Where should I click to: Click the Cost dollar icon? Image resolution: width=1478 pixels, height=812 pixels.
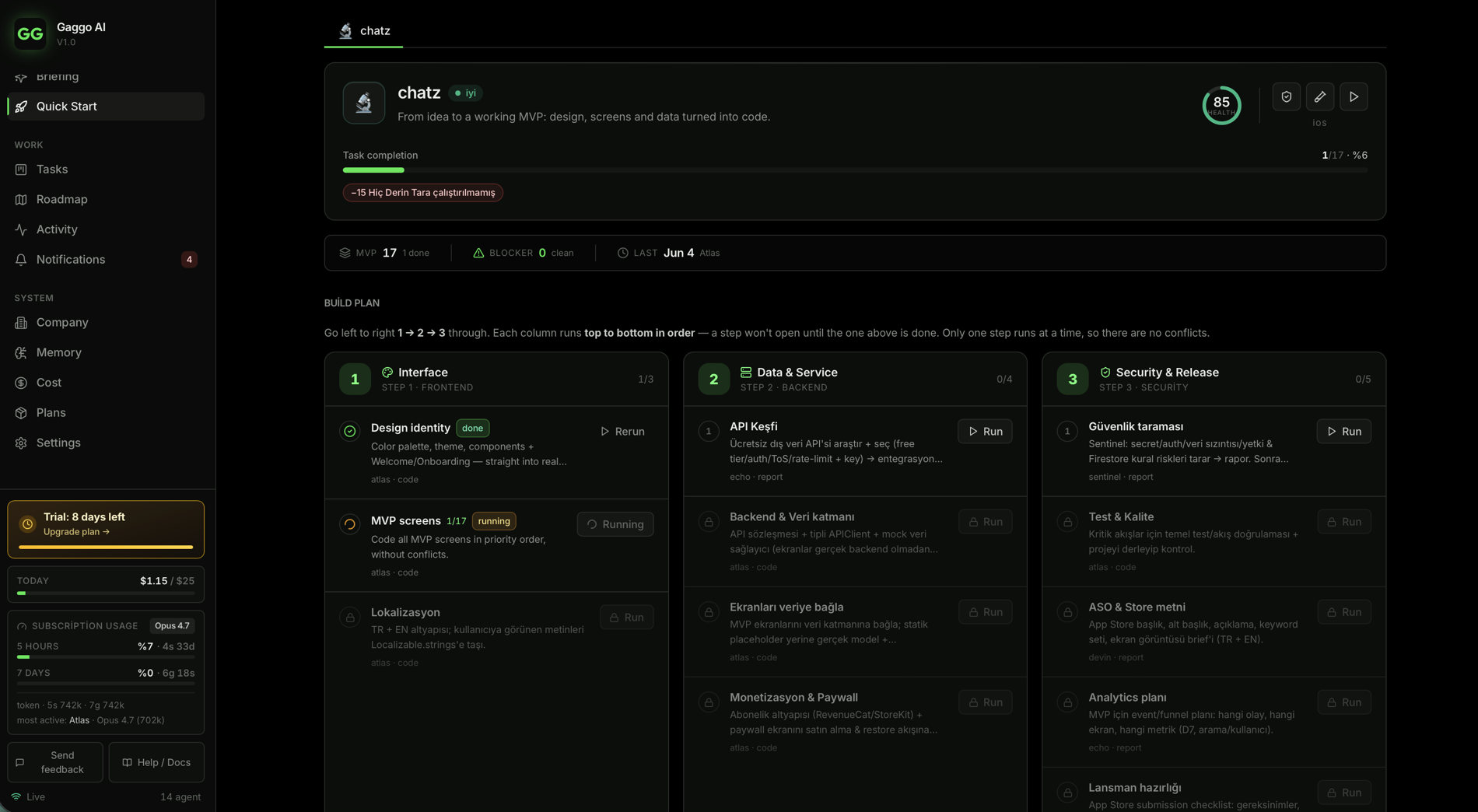click(x=21, y=383)
